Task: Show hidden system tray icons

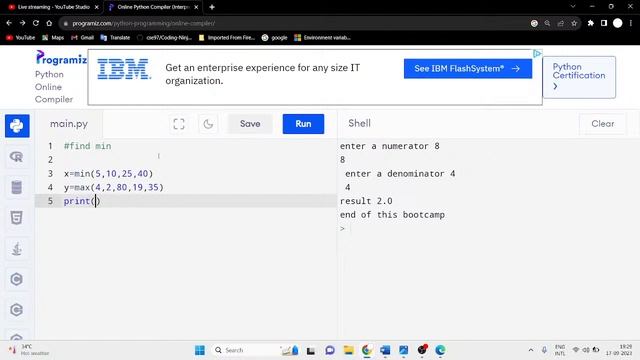Action: point(531,350)
